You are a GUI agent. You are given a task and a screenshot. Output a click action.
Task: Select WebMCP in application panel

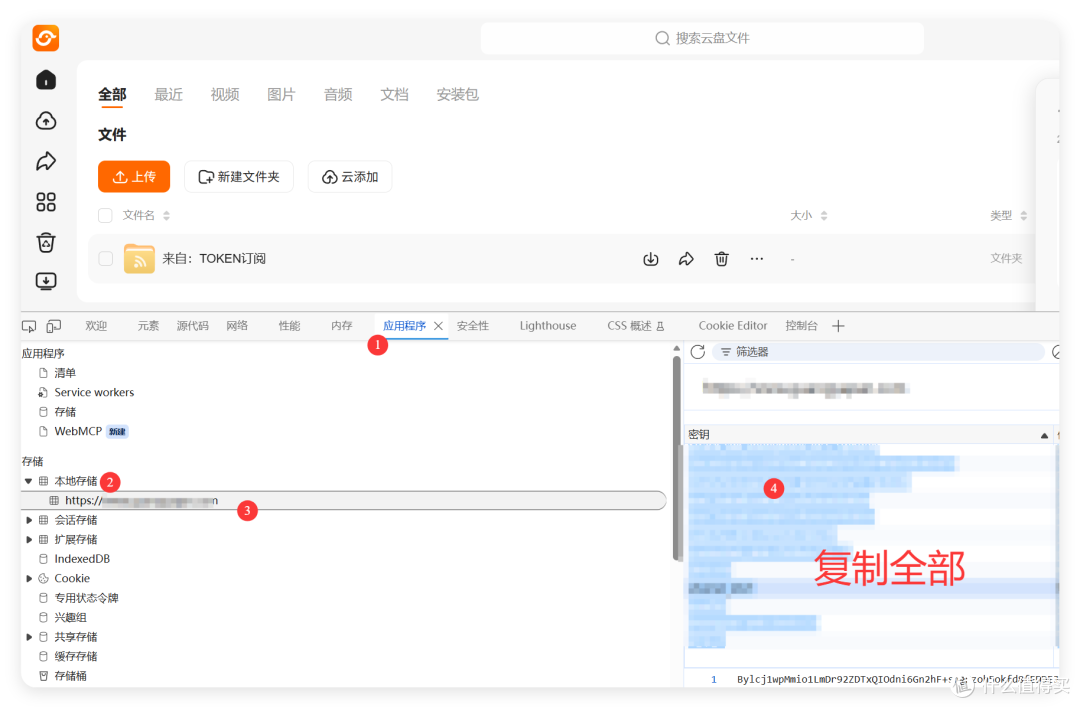point(78,432)
